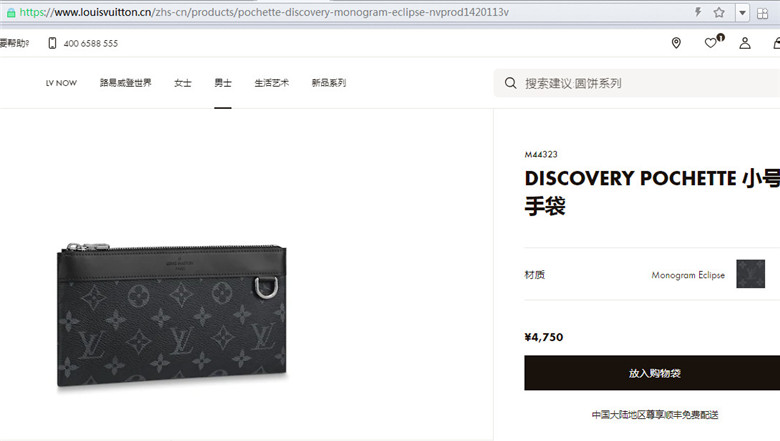Open the 生活艺术 menu item
Image resolution: width=780 pixels, height=441 pixels.
point(272,83)
